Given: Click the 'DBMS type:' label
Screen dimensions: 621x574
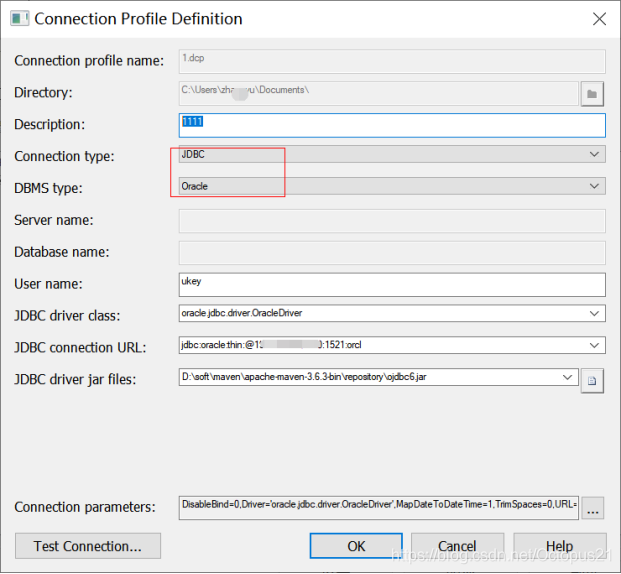Looking at the screenshot, I should pyautogui.click(x=48, y=188).
